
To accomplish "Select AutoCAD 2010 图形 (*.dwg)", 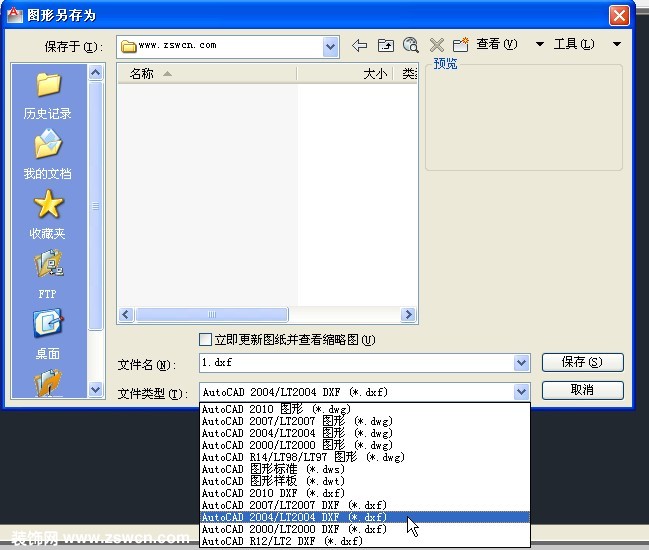I will pyautogui.click(x=365, y=409).
